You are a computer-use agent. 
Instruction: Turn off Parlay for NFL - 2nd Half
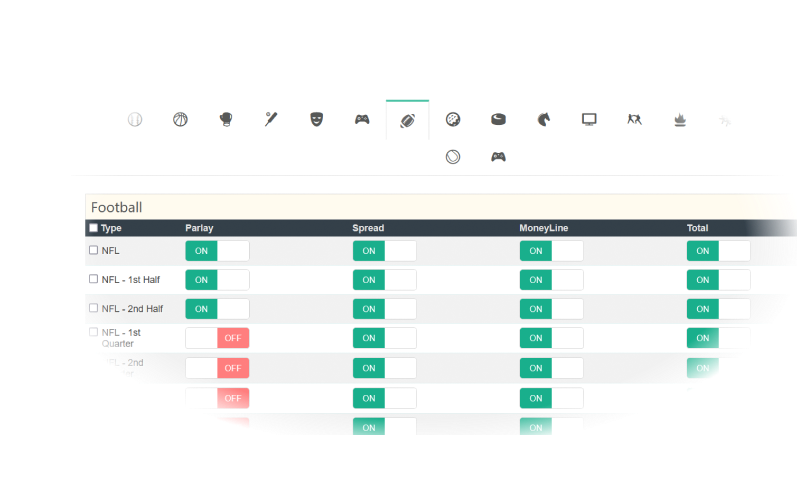(x=217, y=309)
